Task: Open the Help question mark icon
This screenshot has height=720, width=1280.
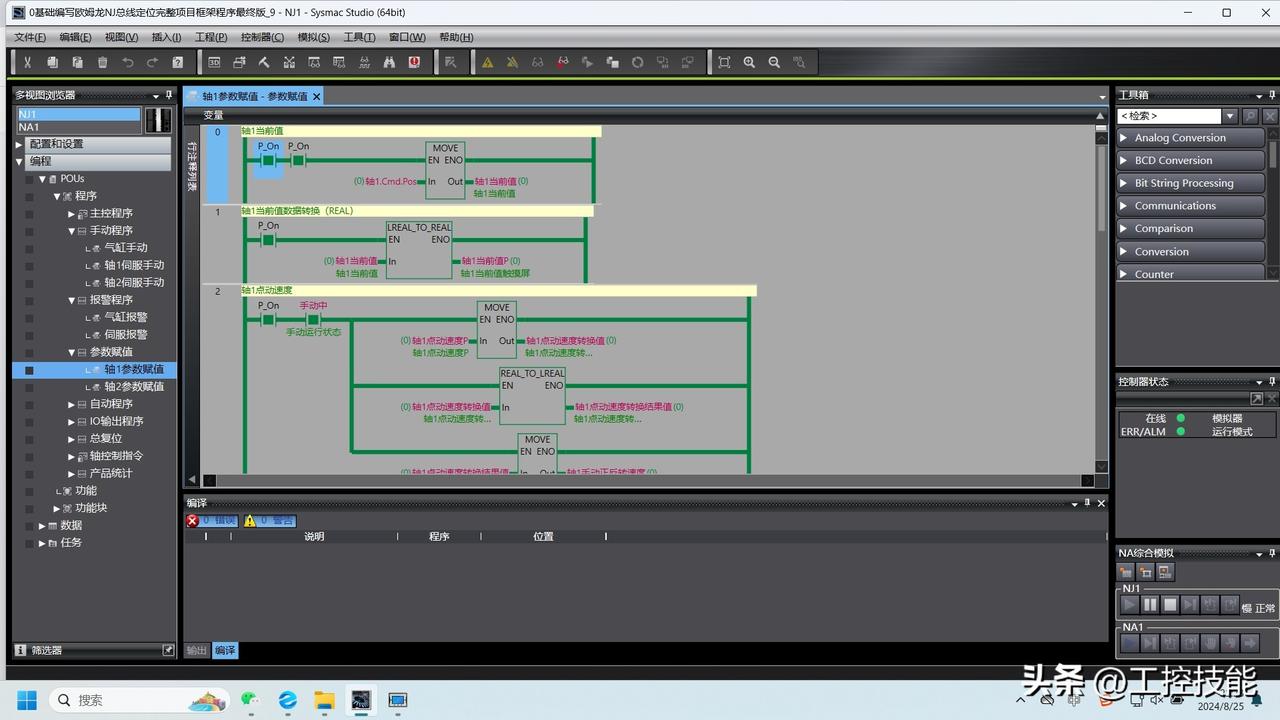Action: pos(178,62)
